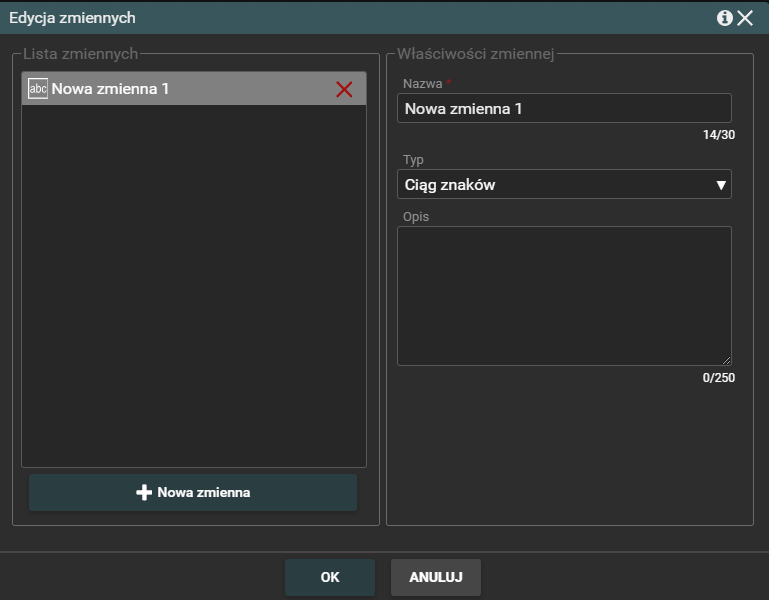Click the Opis textarea resize handle
The width and height of the screenshot is (769, 600).
pyautogui.click(x=726, y=360)
